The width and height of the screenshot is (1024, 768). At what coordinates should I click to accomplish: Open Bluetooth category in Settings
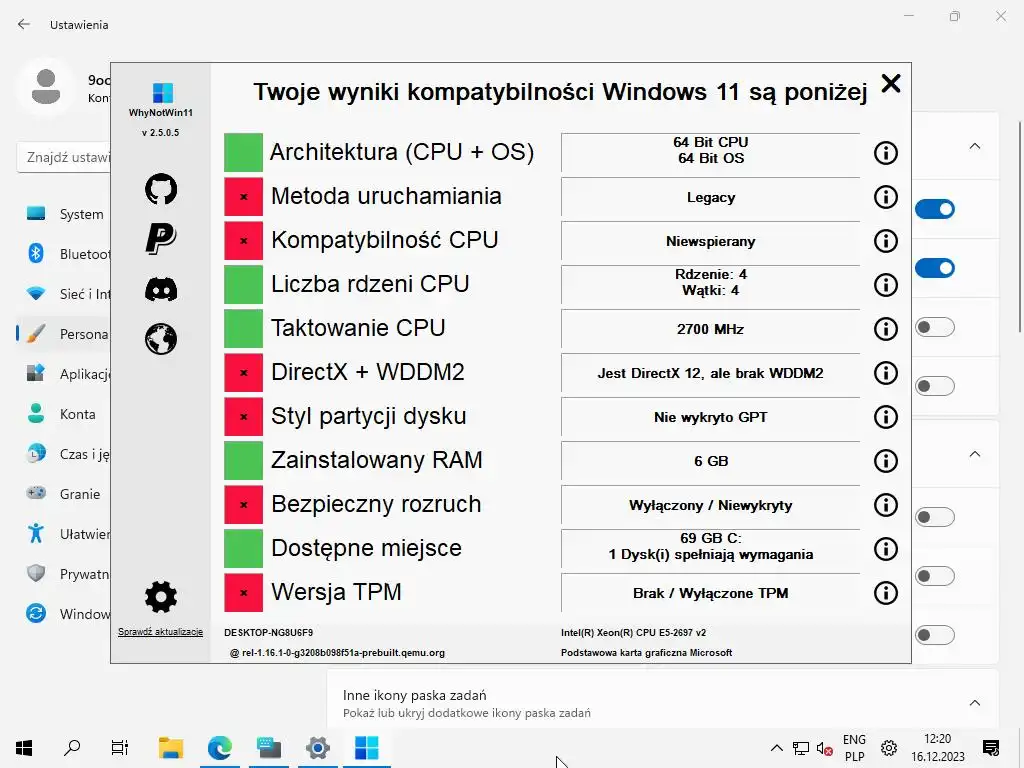[65, 254]
